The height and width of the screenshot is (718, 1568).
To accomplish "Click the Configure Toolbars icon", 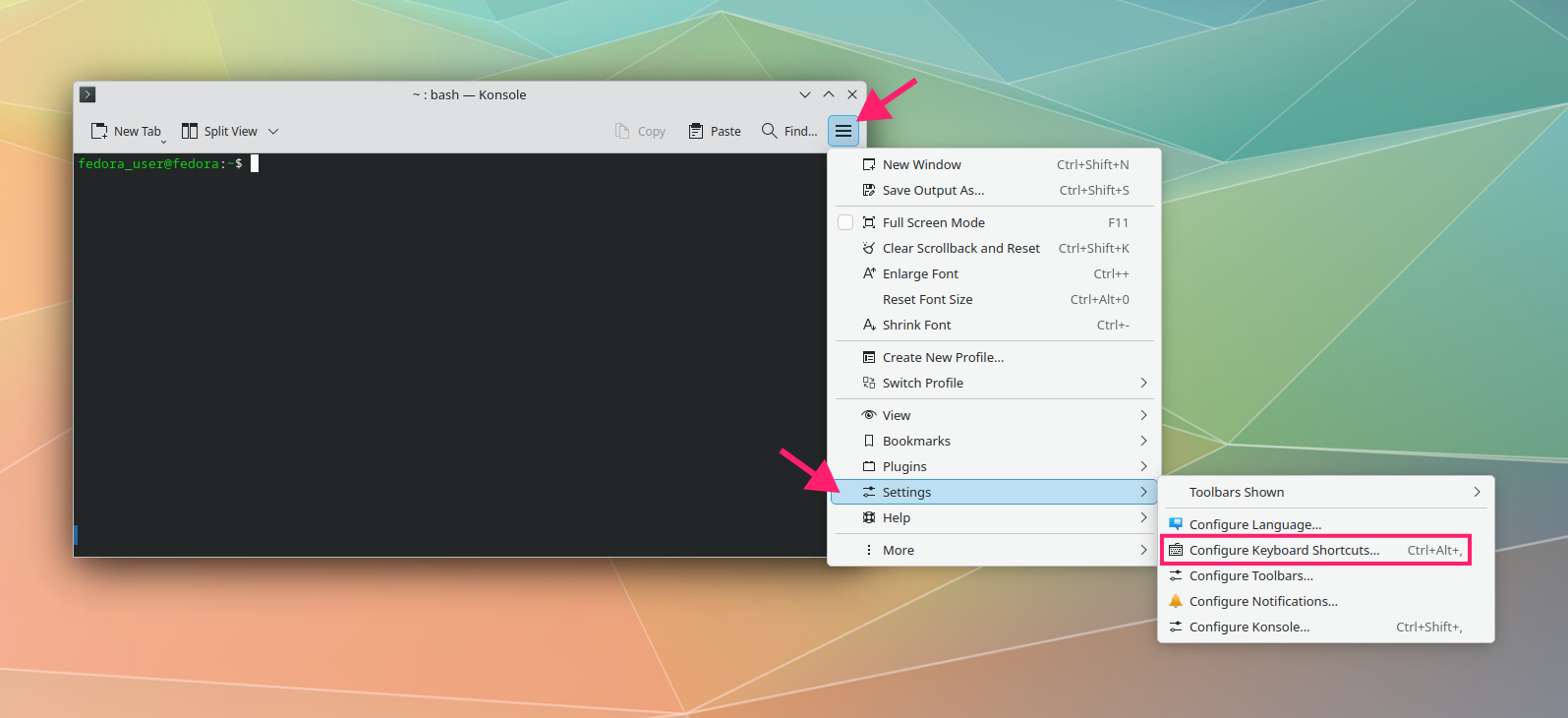I will [x=1176, y=575].
